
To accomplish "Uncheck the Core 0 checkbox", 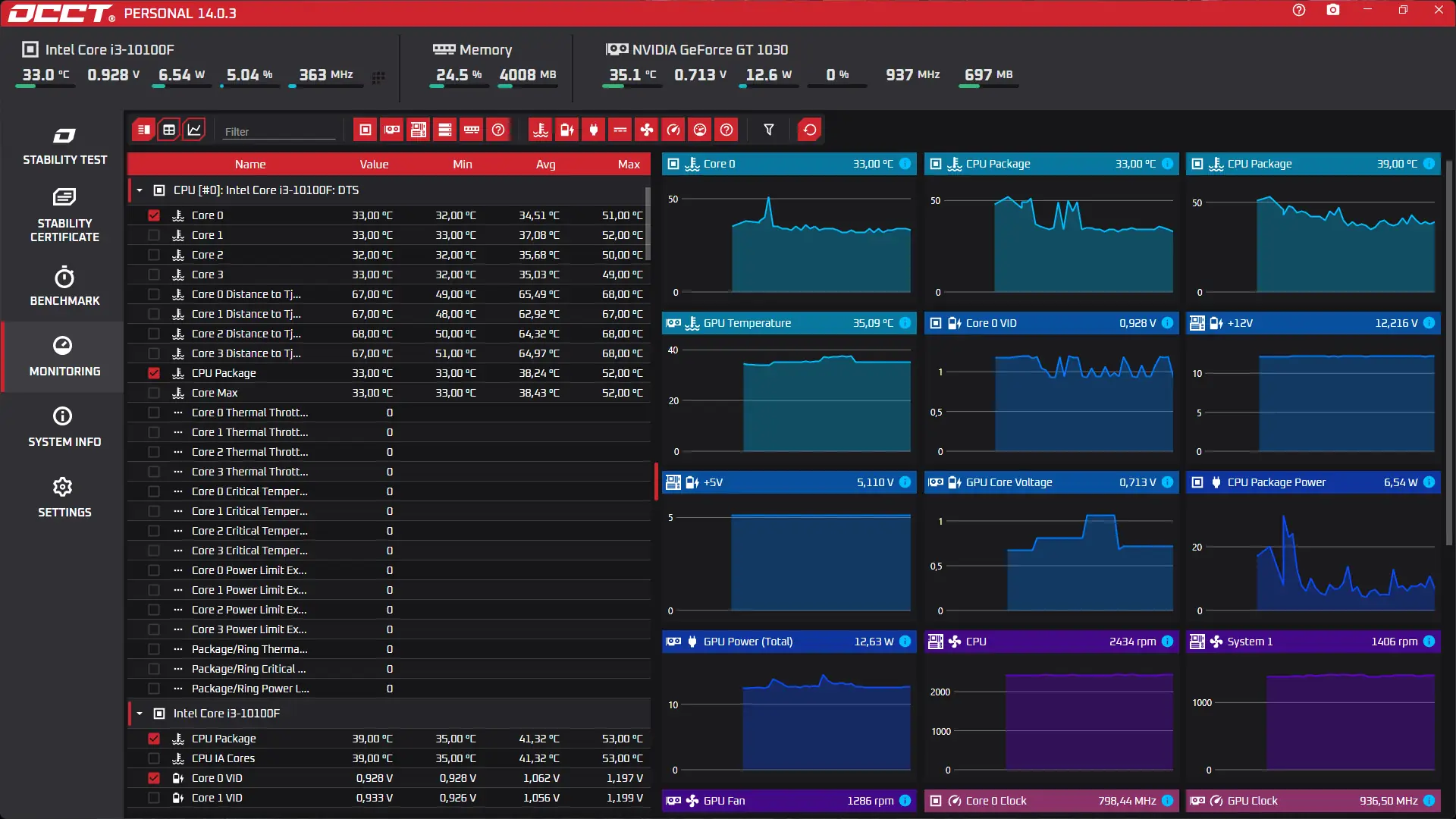I will coord(154,215).
